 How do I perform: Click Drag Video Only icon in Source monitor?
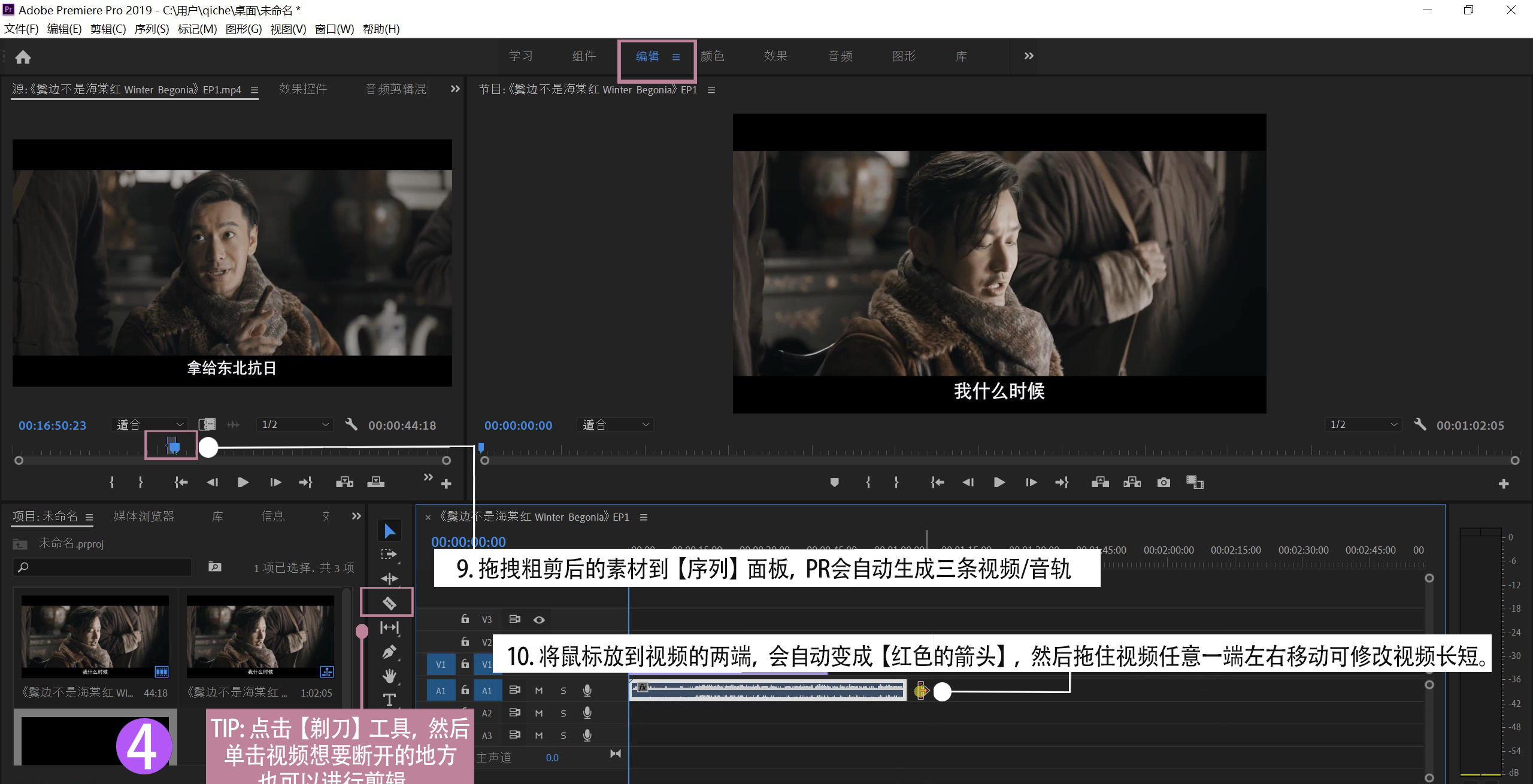point(207,424)
